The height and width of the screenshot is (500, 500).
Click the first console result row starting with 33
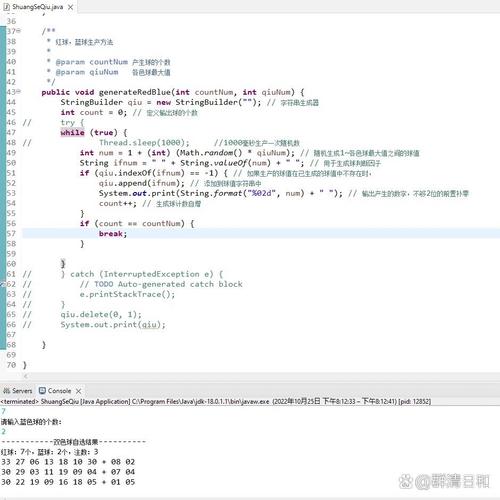point(68,462)
